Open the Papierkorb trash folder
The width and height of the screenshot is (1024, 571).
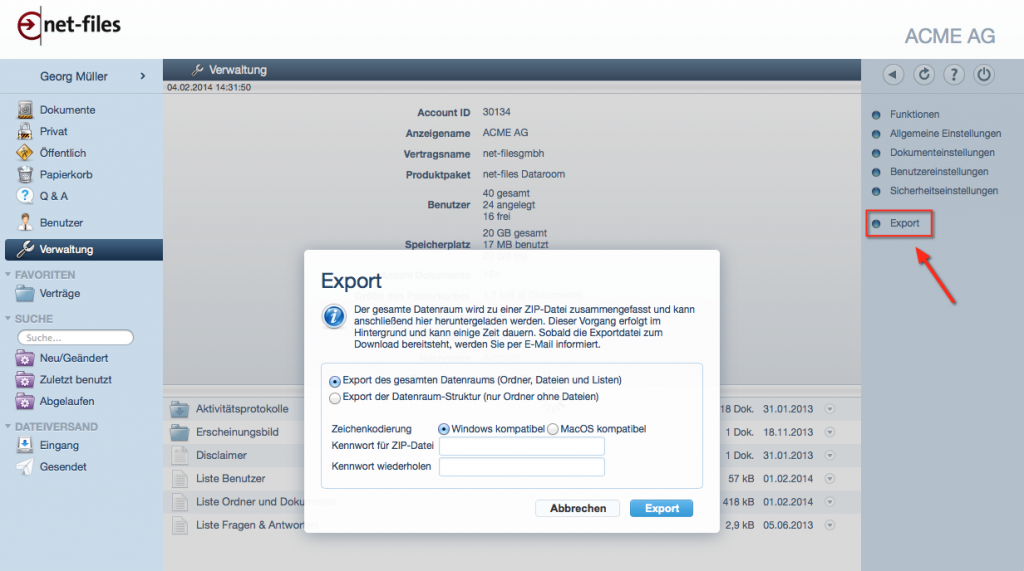(x=66, y=174)
